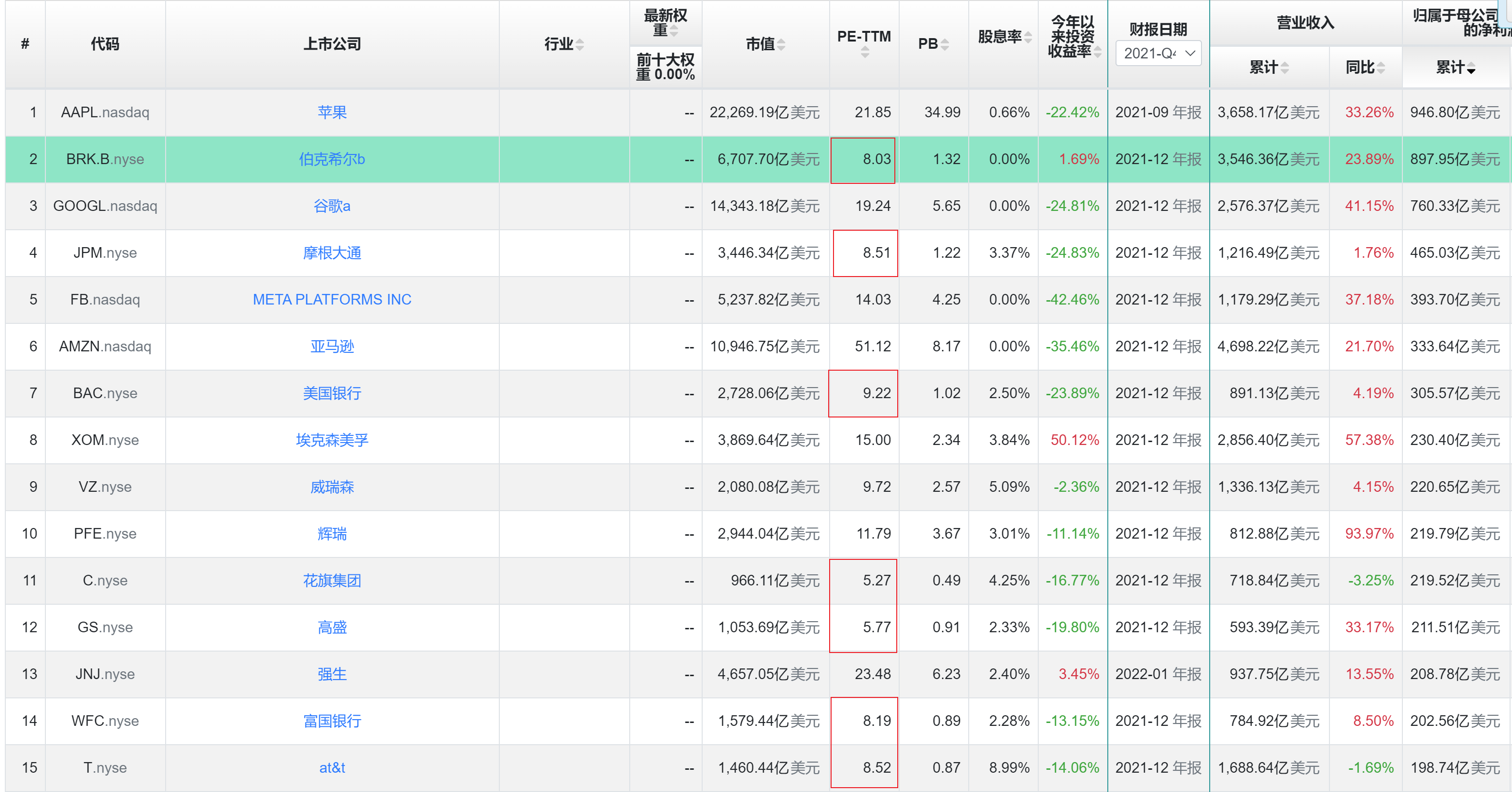
Task: Sort by 市值 column arrows
Action: click(781, 44)
